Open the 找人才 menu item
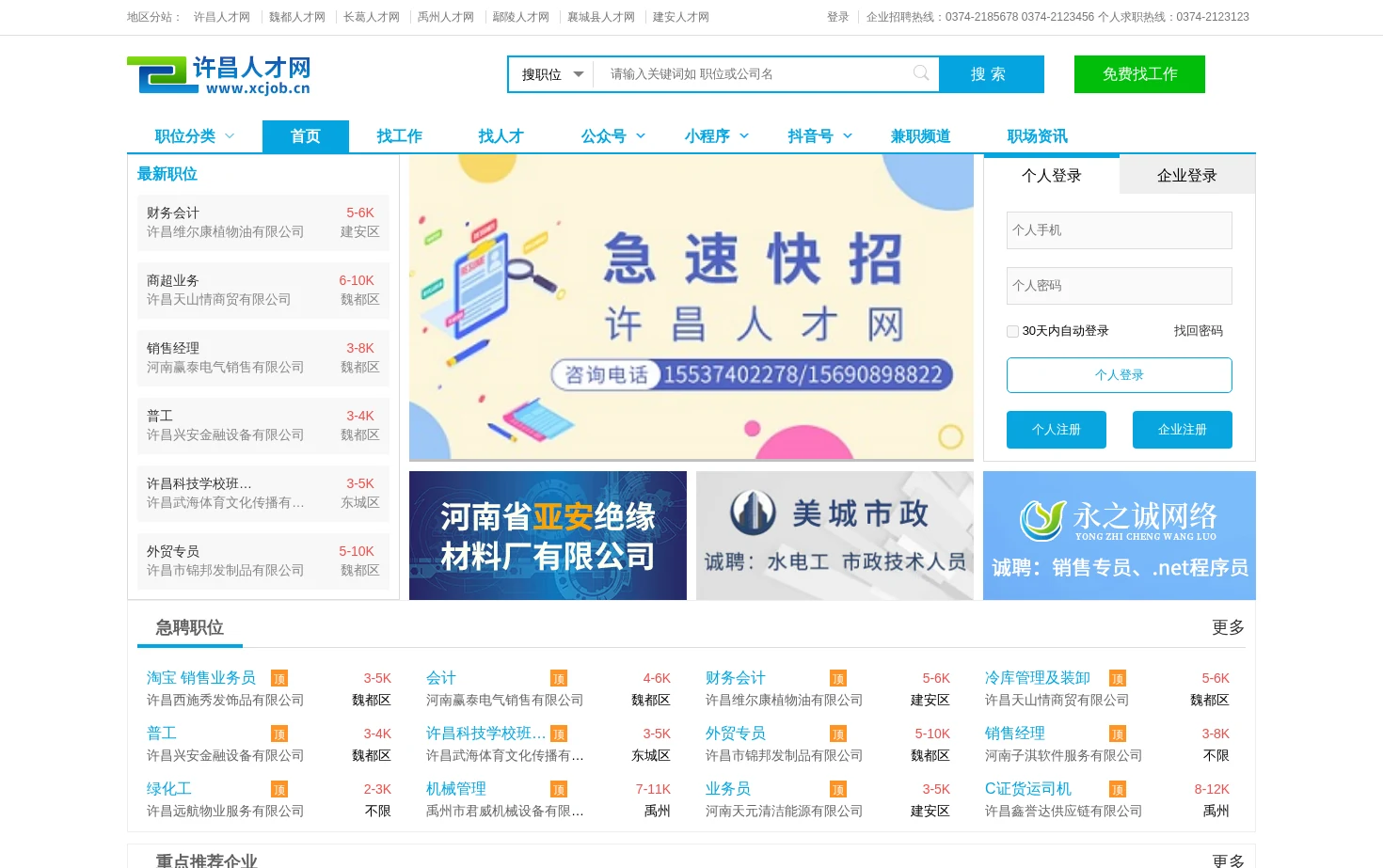This screenshot has width=1383, height=868. [x=501, y=136]
